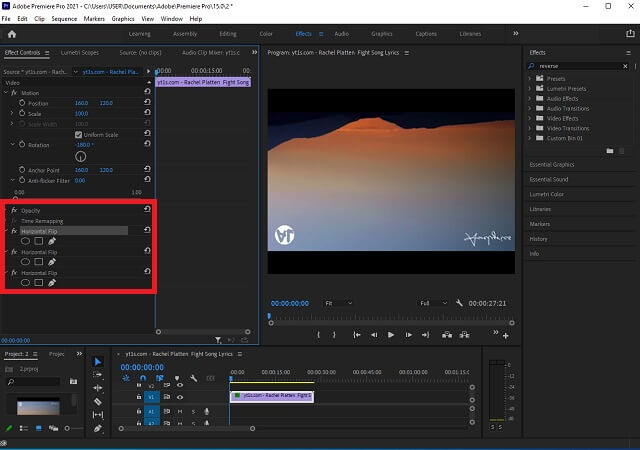The height and width of the screenshot is (450, 640).
Task: Solo the A1 audio track
Action: coord(193,411)
